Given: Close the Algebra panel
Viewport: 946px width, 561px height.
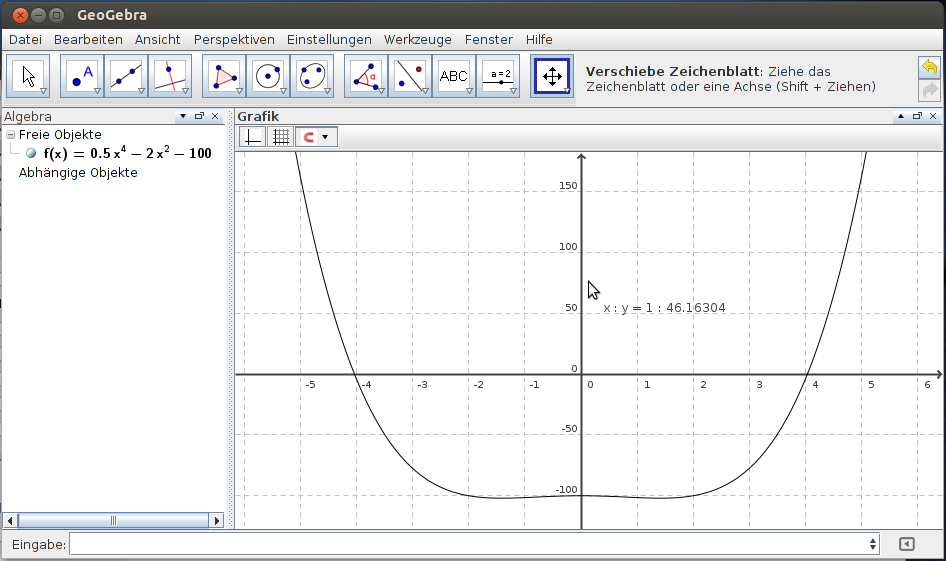Looking at the screenshot, I should pos(215,116).
